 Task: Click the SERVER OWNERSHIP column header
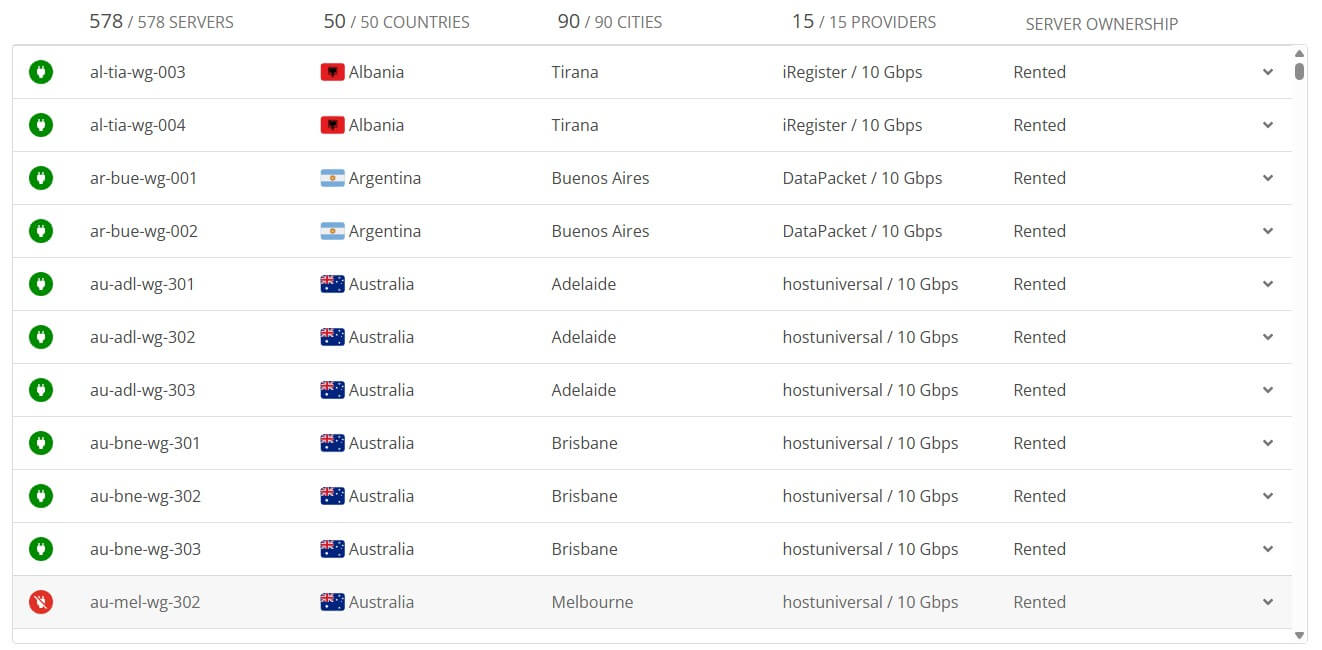pyautogui.click(x=1100, y=23)
